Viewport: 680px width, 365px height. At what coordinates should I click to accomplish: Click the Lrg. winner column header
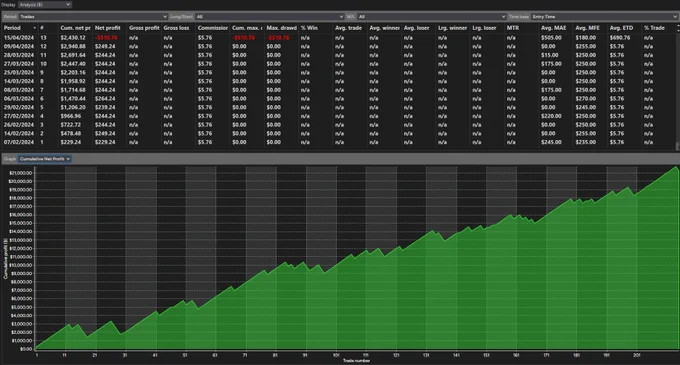pos(453,28)
